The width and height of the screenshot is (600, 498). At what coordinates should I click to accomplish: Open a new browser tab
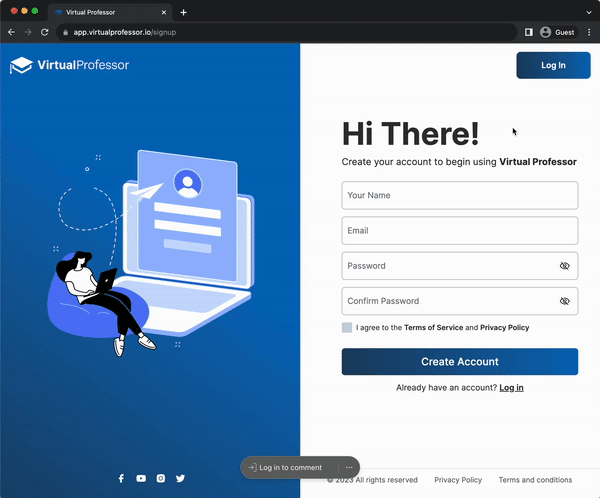pyautogui.click(x=183, y=12)
